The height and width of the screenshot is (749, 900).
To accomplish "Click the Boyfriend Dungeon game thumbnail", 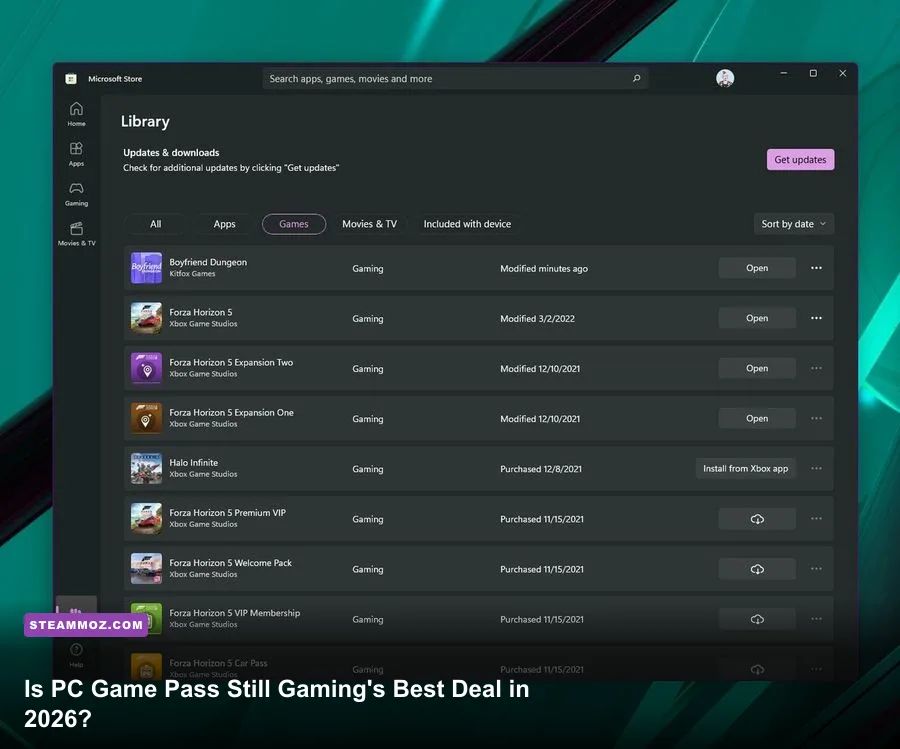I will [x=146, y=268].
